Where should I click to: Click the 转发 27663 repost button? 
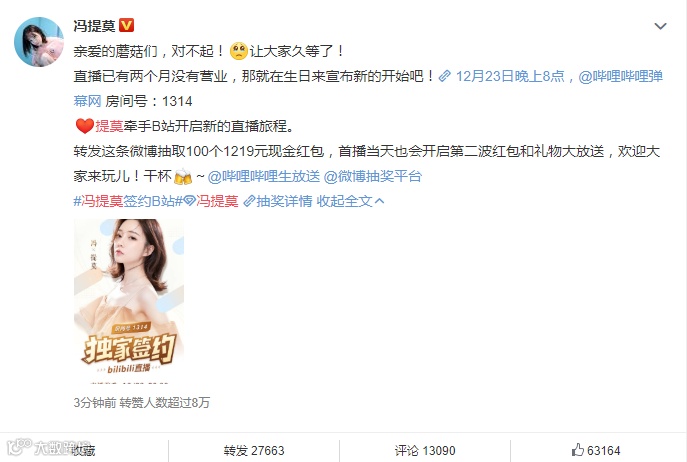tap(254, 451)
